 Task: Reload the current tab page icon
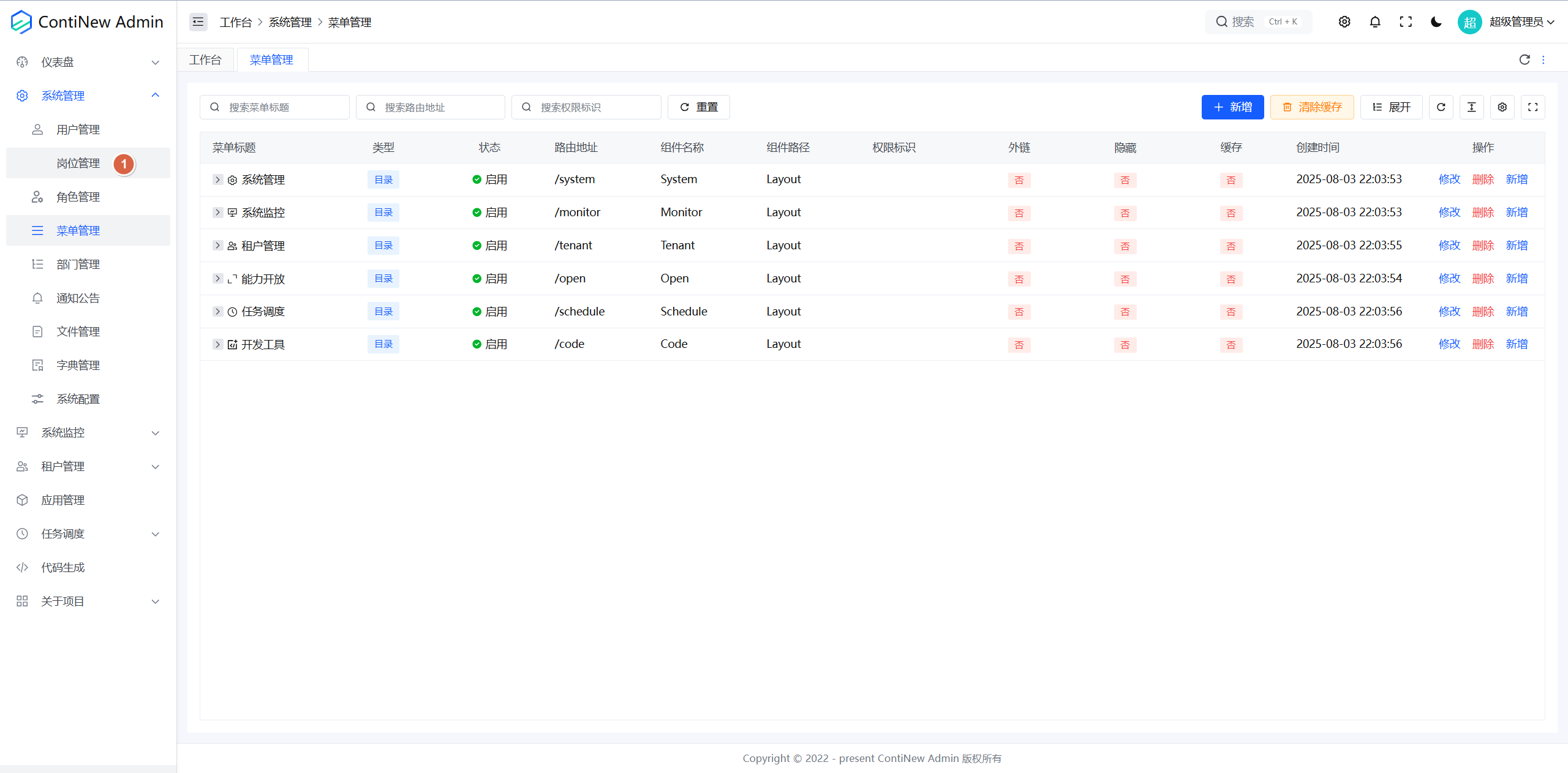tap(1525, 59)
